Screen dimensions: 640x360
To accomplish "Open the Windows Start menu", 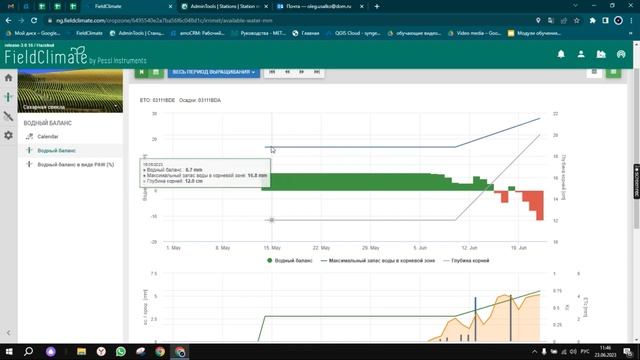I will pyautogui.click(x=9, y=351).
